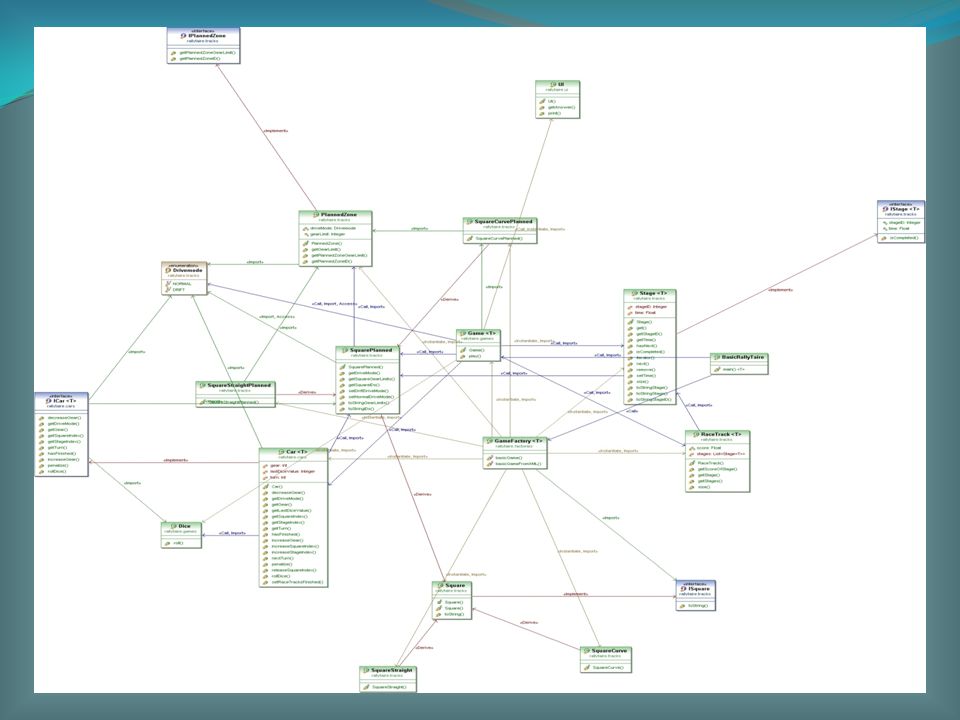Image resolution: width=960 pixels, height=720 pixels.
Task: Select gearLimit: Integer in PlannedZone
Action: (328, 234)
